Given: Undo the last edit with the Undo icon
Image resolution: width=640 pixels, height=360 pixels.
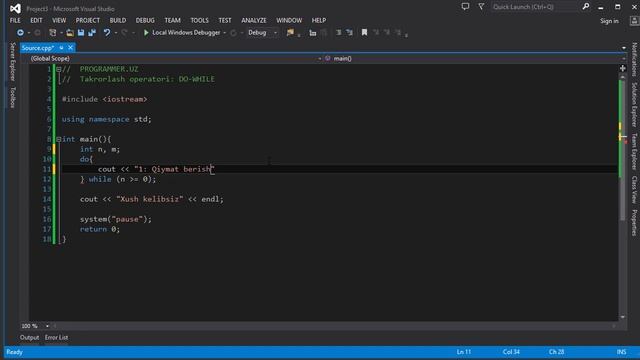Looking at the screenshot, I should pos(107,33).
